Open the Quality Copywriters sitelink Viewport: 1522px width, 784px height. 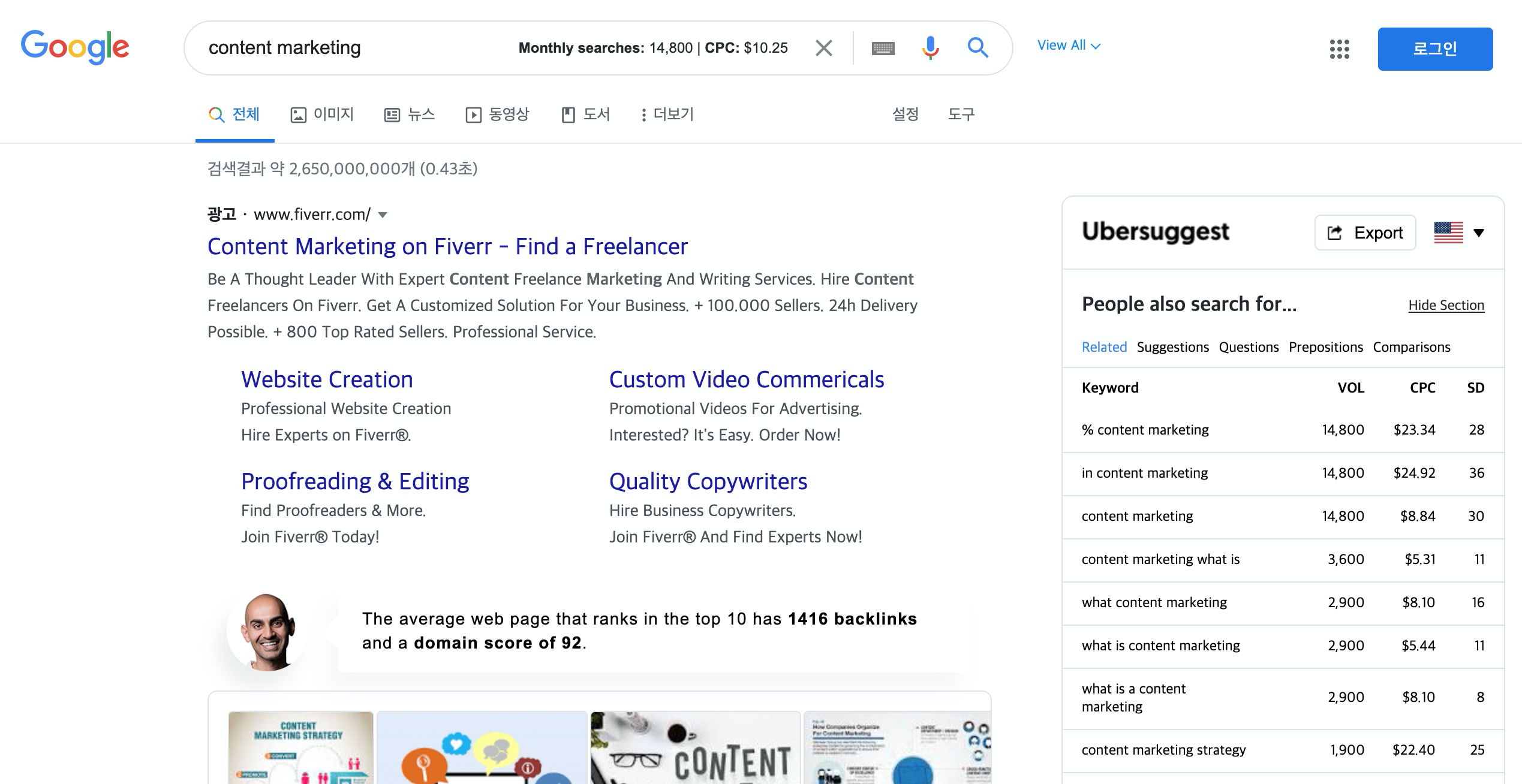(708, 481)
